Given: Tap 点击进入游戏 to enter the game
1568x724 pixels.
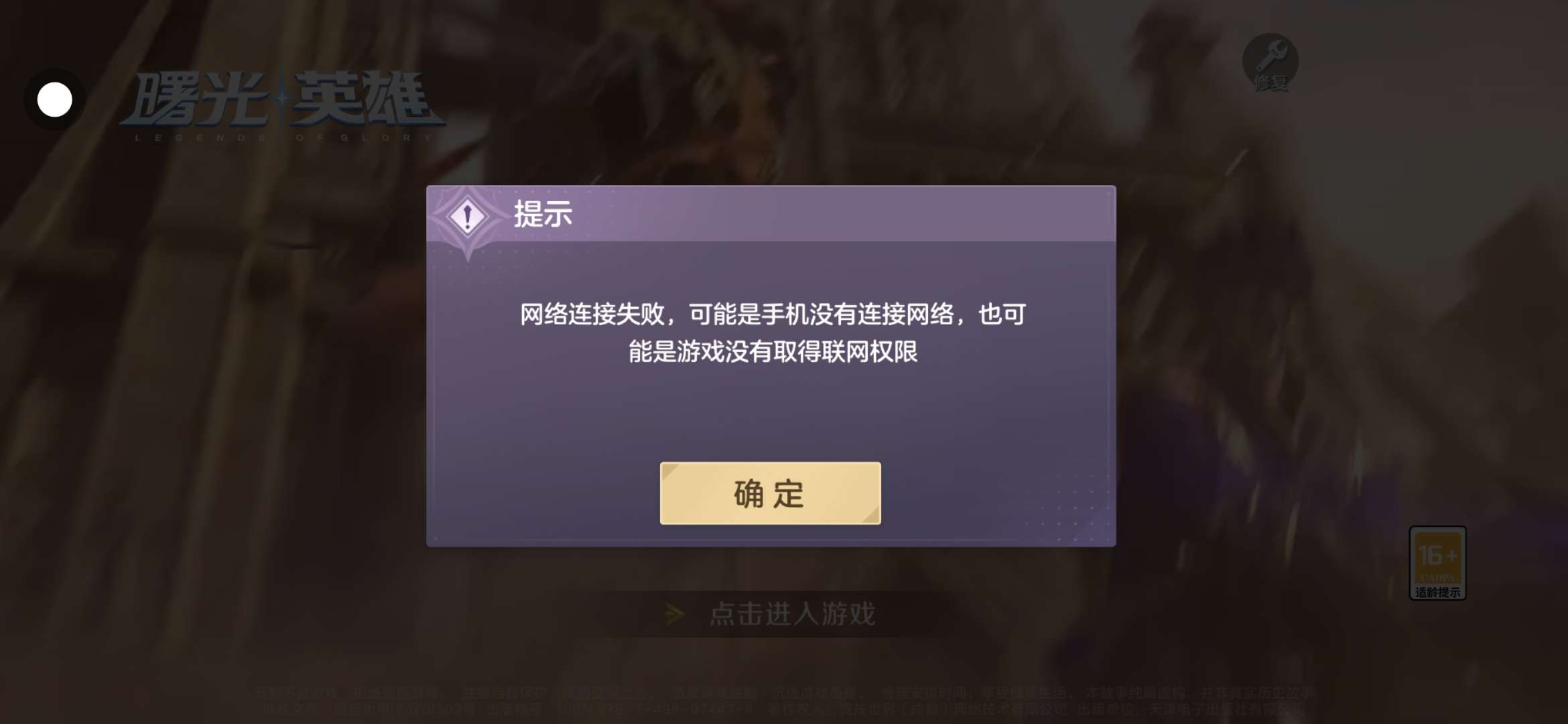Looking at the screenshot, I should 792,614.
